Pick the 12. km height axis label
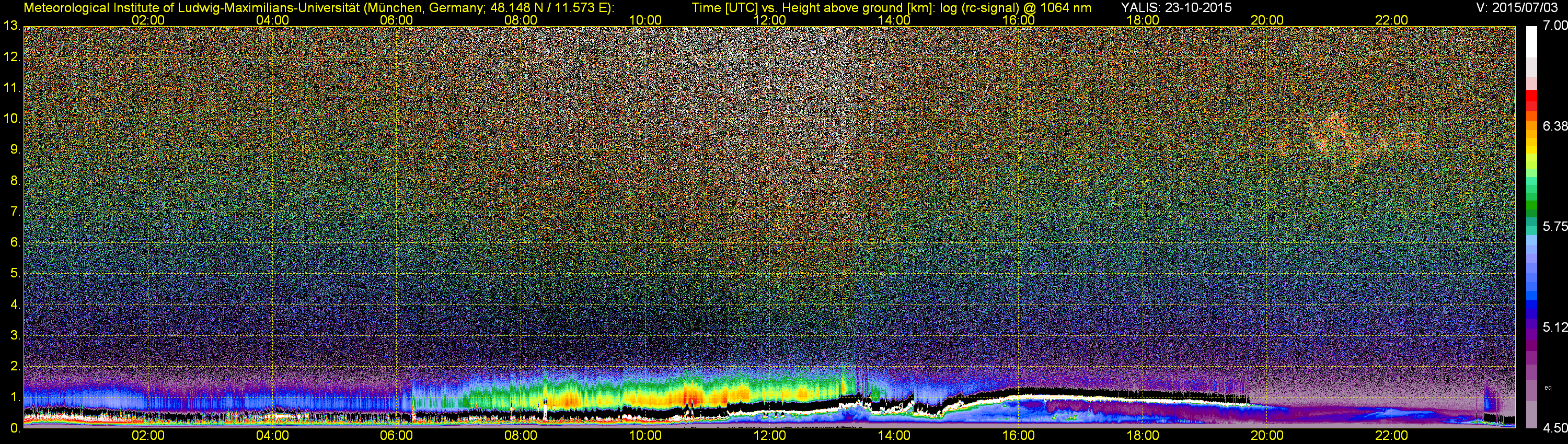The width and height of the screenshot is (1568, 444). pos(11,57)
